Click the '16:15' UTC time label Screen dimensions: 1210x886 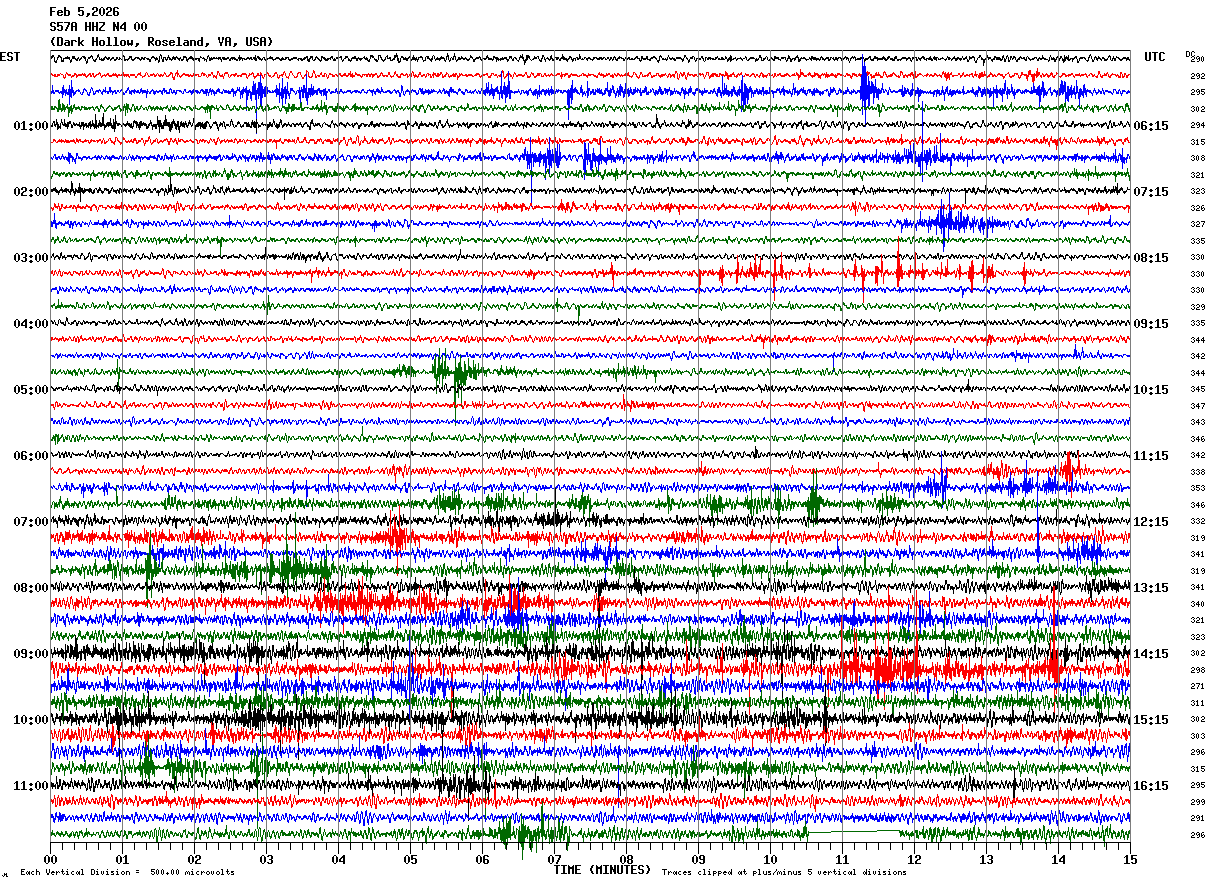click(1152, 786)
